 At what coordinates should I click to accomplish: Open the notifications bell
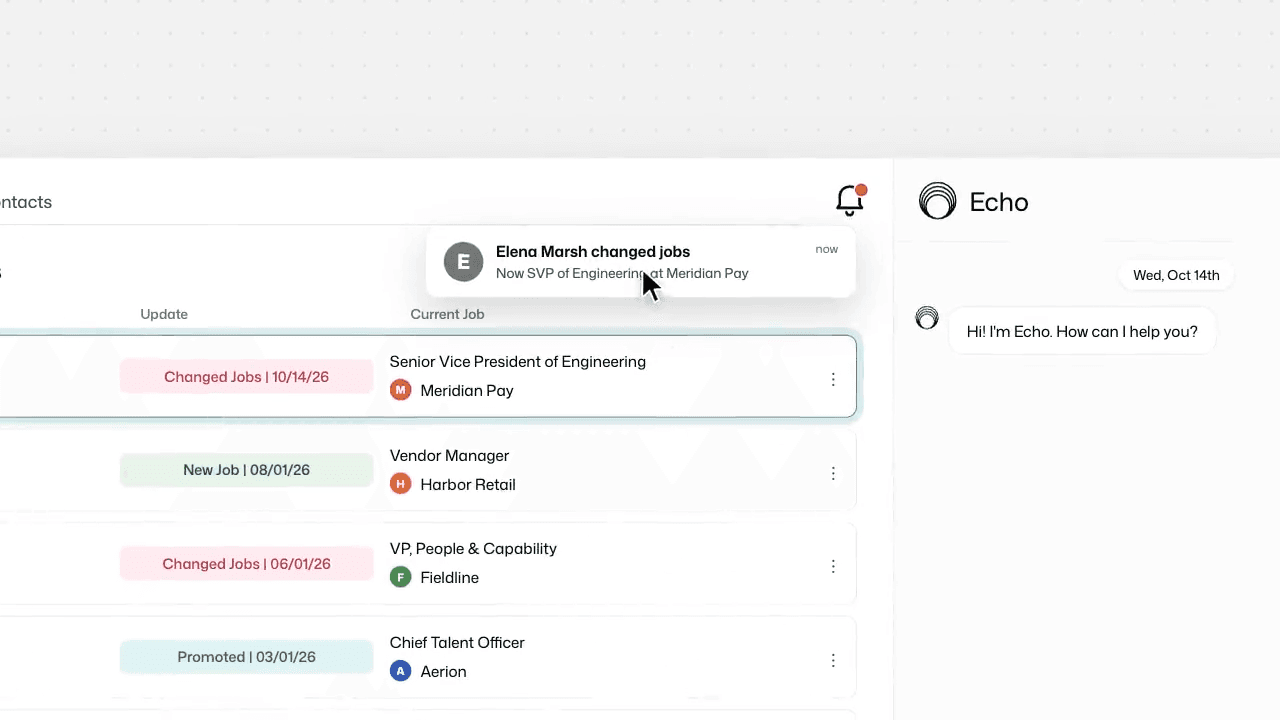pyautogui.click(x=850, y=200)
